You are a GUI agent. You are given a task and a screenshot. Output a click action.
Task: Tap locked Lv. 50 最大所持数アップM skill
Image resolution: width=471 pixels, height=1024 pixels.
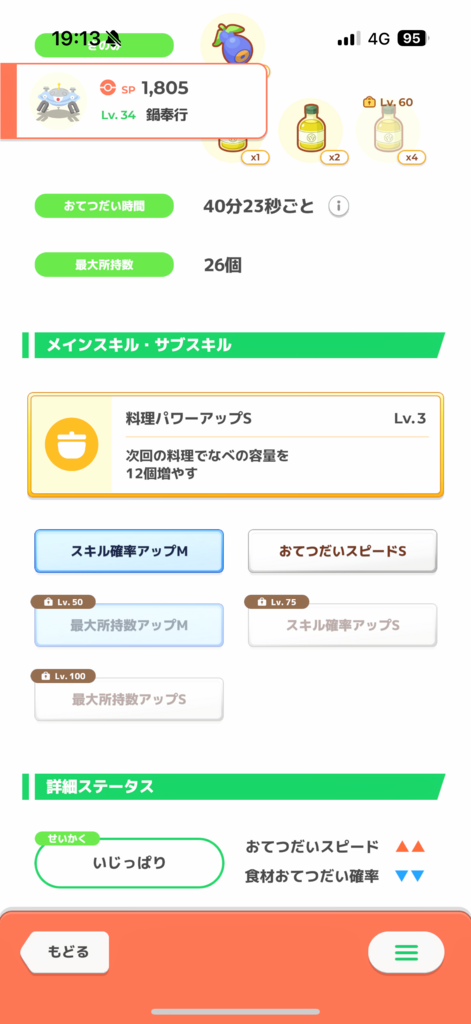[129, 625]
